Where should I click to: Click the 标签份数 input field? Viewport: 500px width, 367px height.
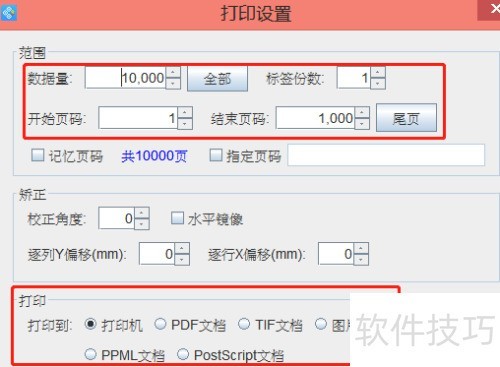[x=353, y=78]
